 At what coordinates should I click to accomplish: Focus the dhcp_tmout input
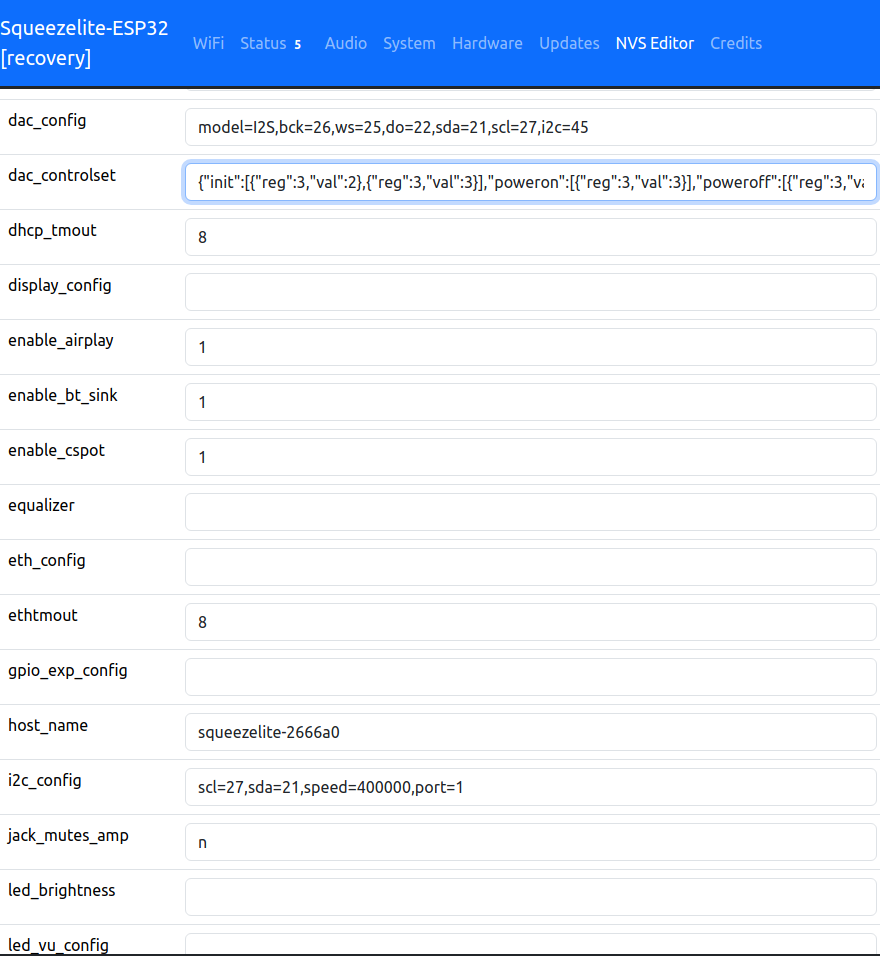point(530,237)
